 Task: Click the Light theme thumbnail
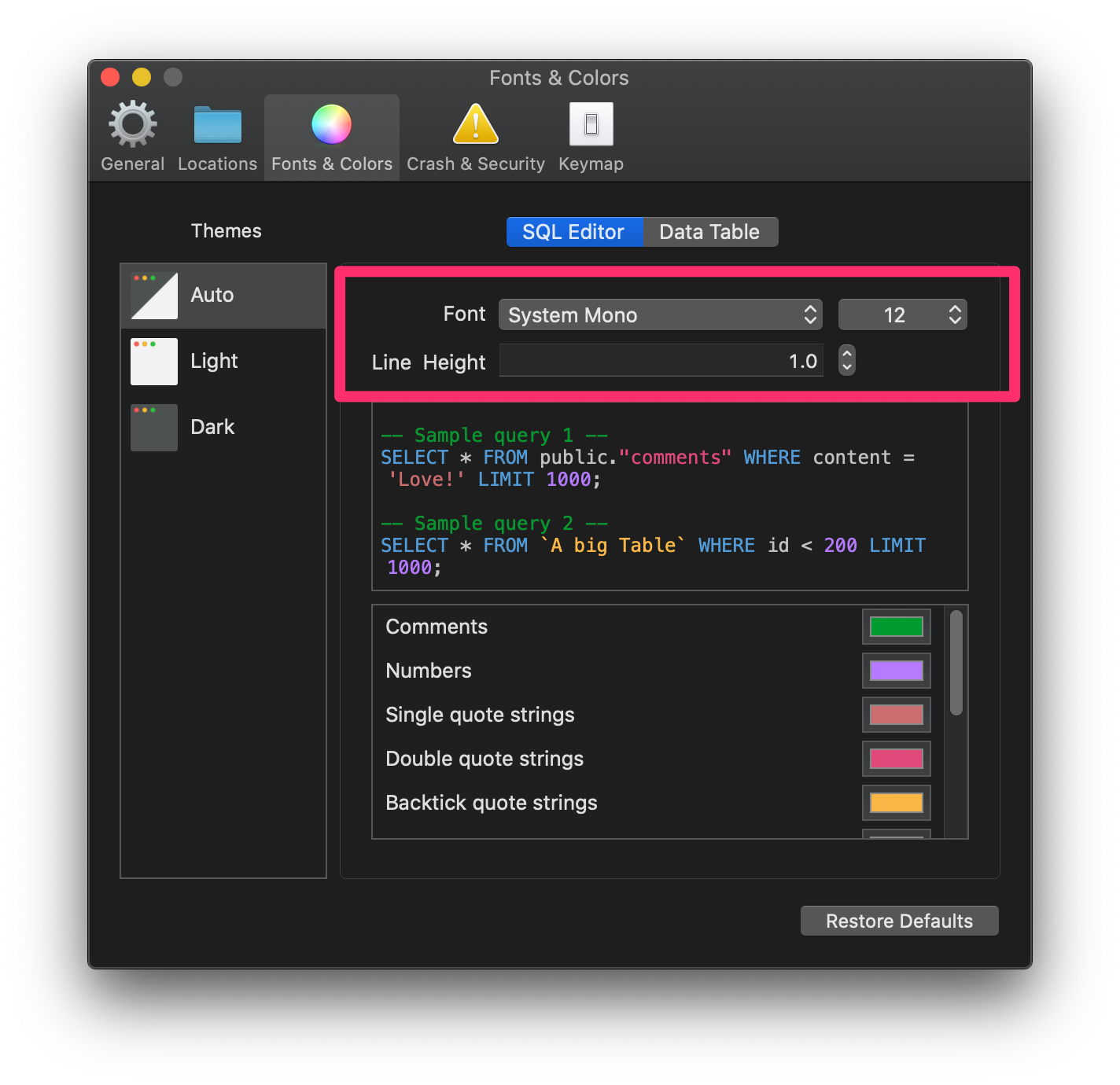[153, 361]
